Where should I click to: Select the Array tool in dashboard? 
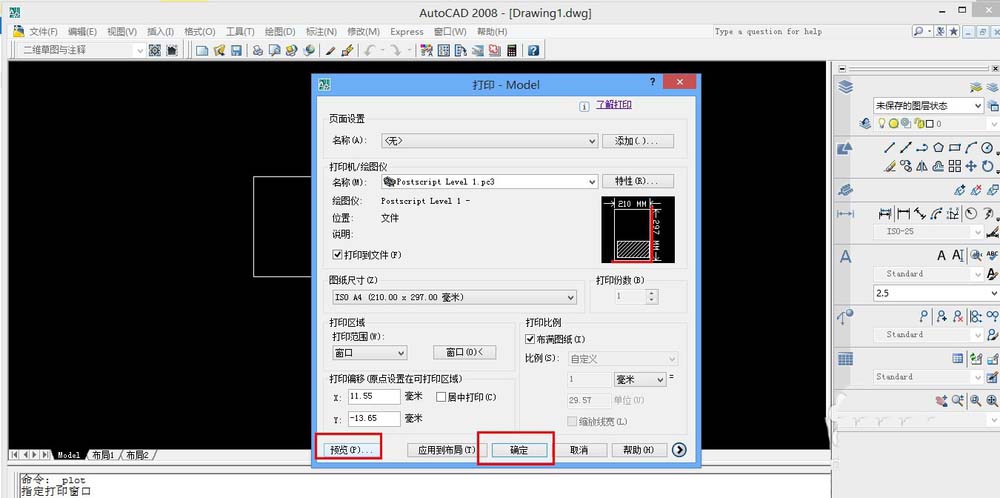click(x=955, y=166)
